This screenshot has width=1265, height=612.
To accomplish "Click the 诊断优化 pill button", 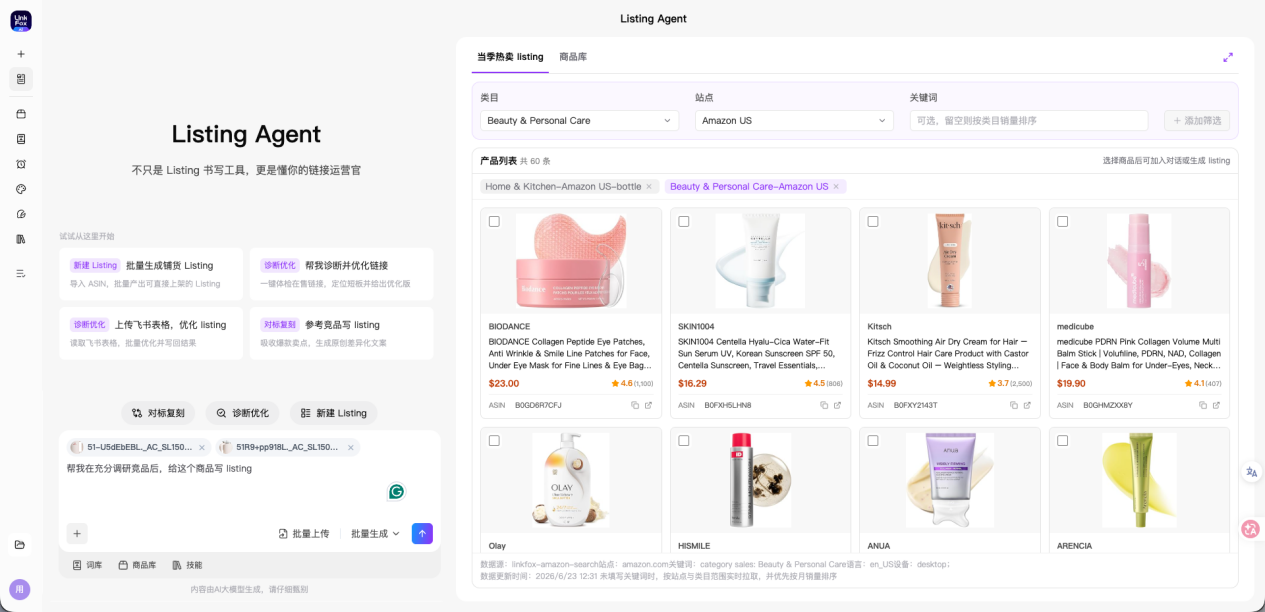I will click(x=243, y=413).
